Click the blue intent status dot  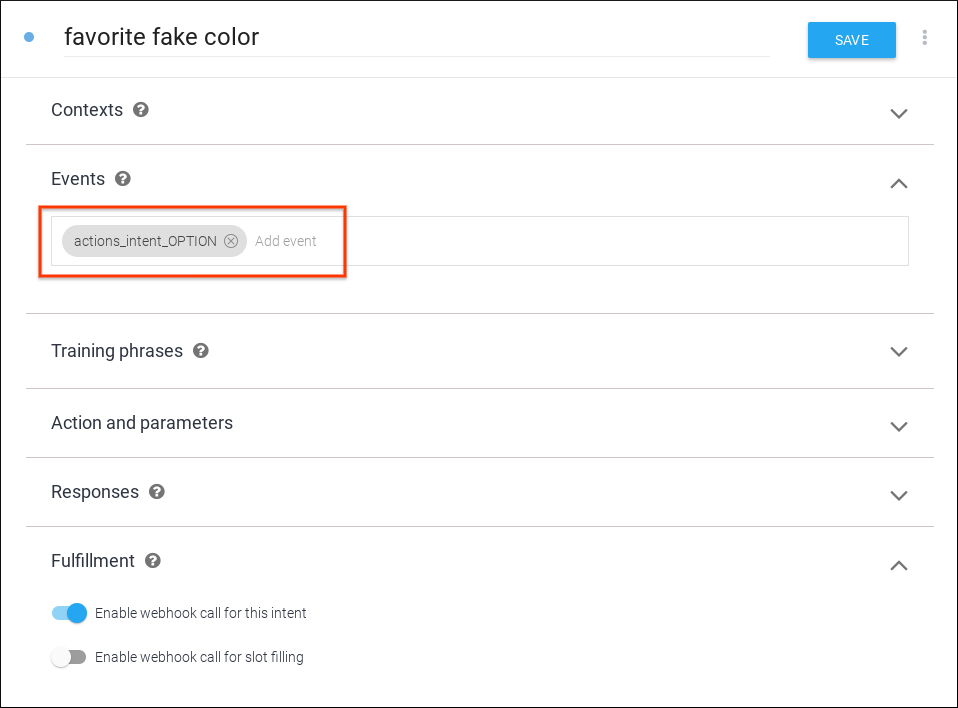pyautogui.click(x=29, y=38)
